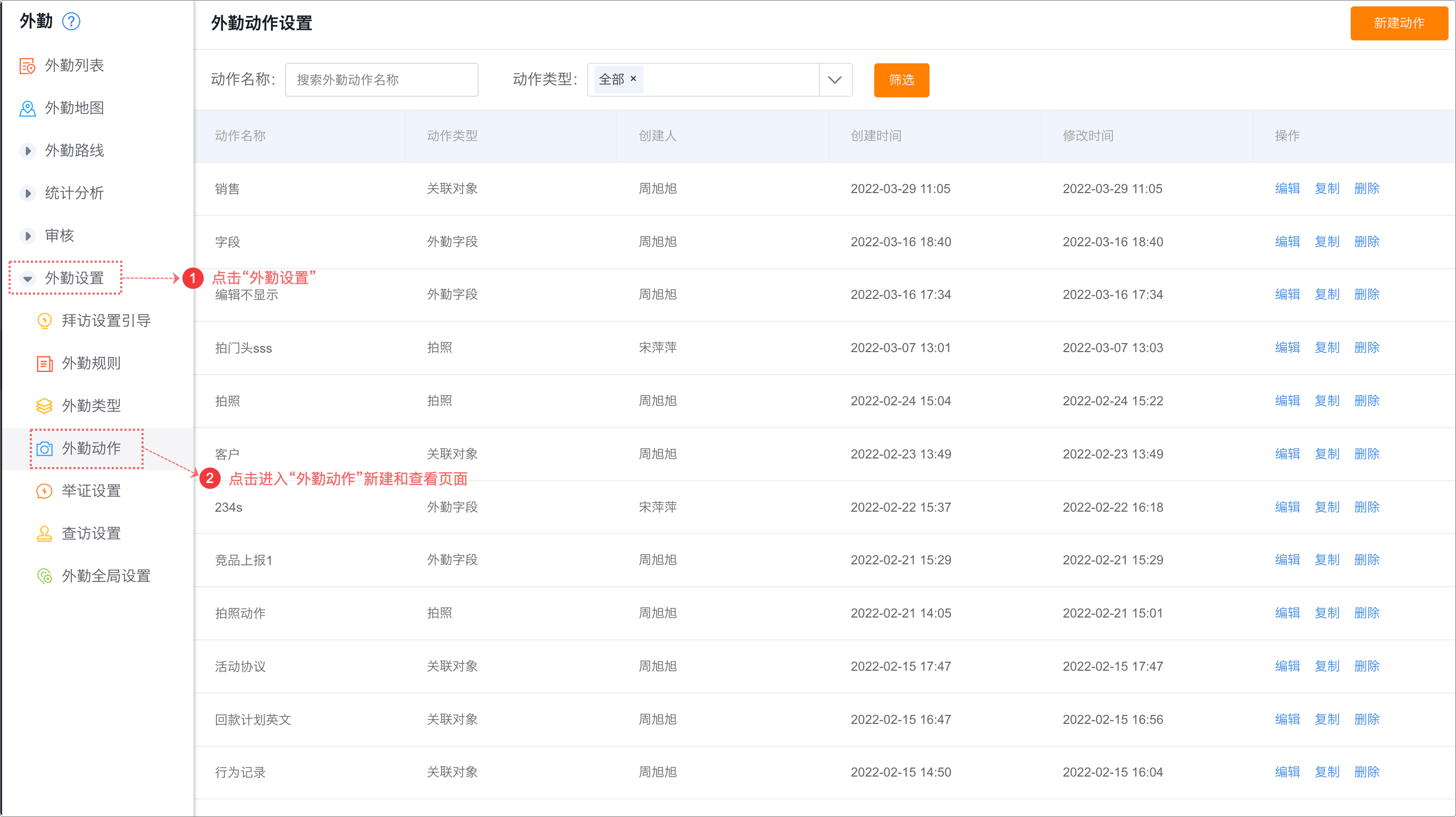Click the 拜访设置引导 lightbulb icon

[44, 321]
